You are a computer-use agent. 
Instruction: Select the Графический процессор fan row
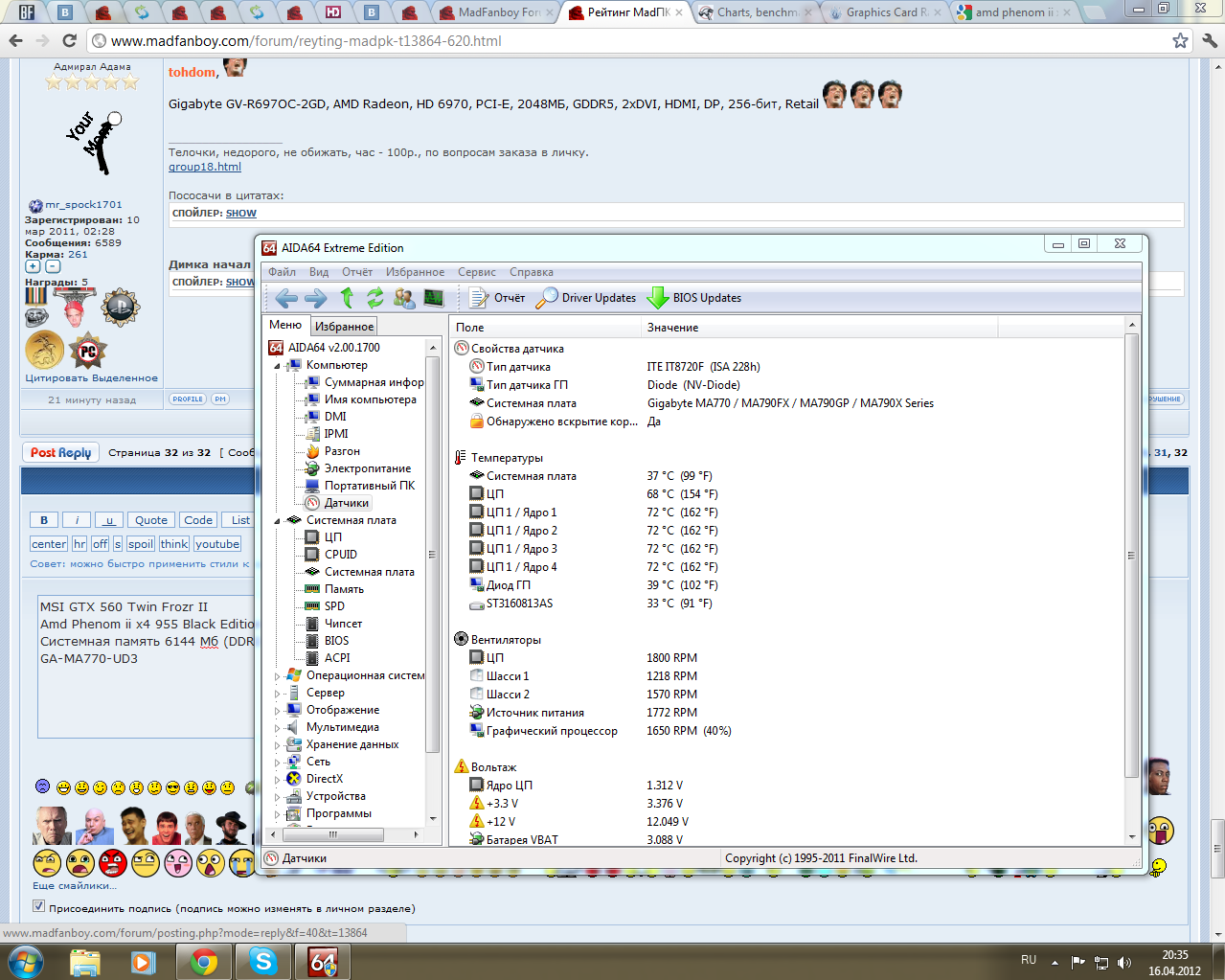coord(601,731)
